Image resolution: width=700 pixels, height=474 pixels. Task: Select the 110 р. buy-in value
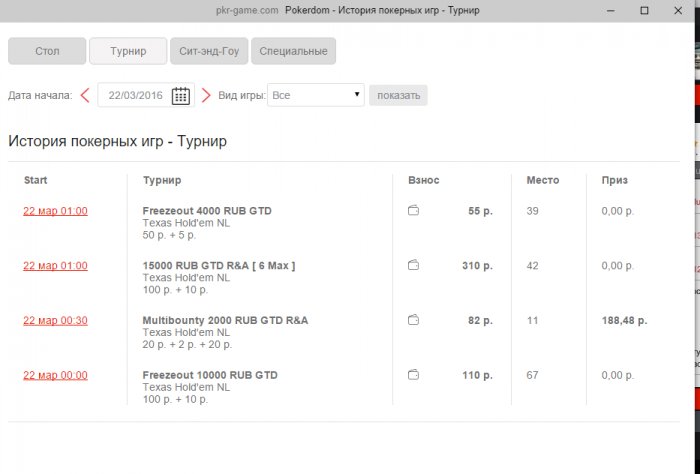pyautogui.click(x=477, y=375)
